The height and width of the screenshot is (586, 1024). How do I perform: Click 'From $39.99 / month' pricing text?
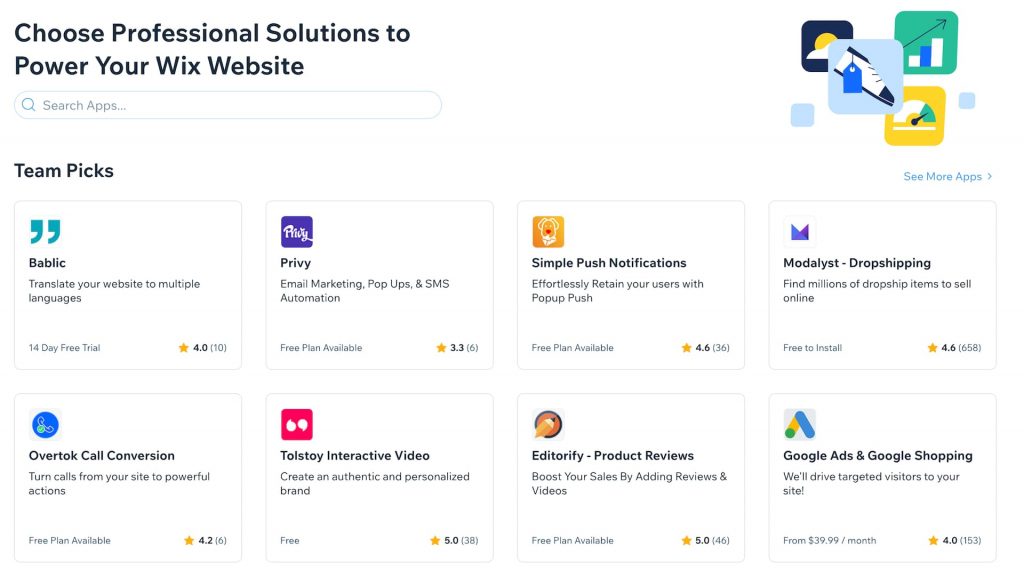click(829, 540)
